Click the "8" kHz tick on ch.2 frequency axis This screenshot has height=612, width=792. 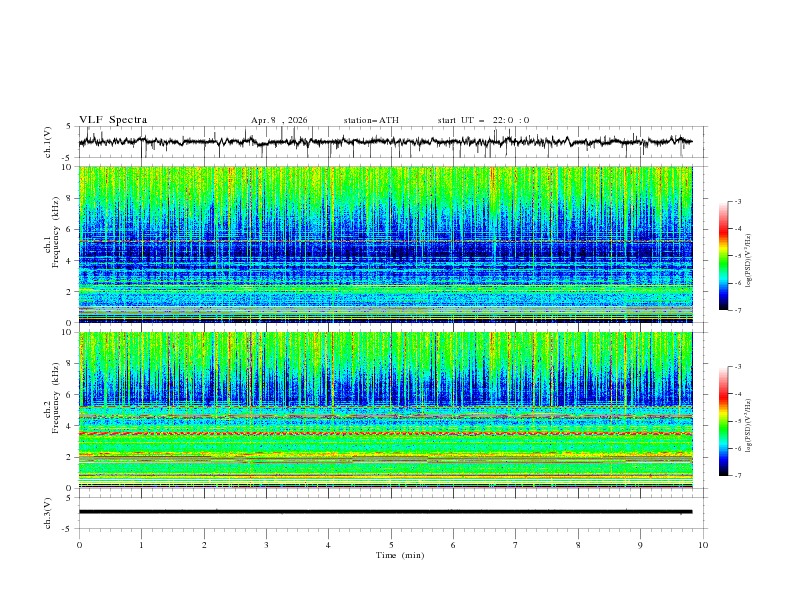[x=69, y=364]
